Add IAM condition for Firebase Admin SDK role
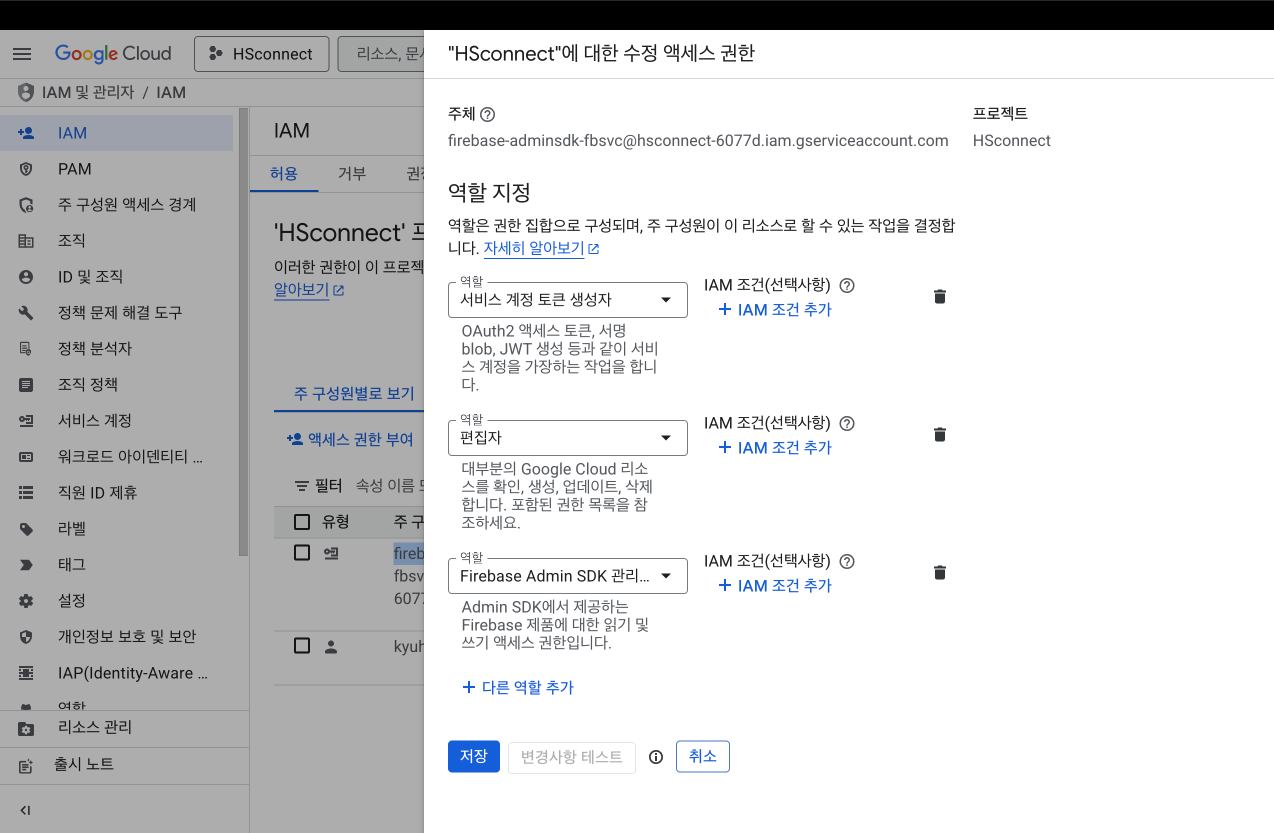Screen dimensions: 1274x833 pyautogui.click(x=775, y=586)
